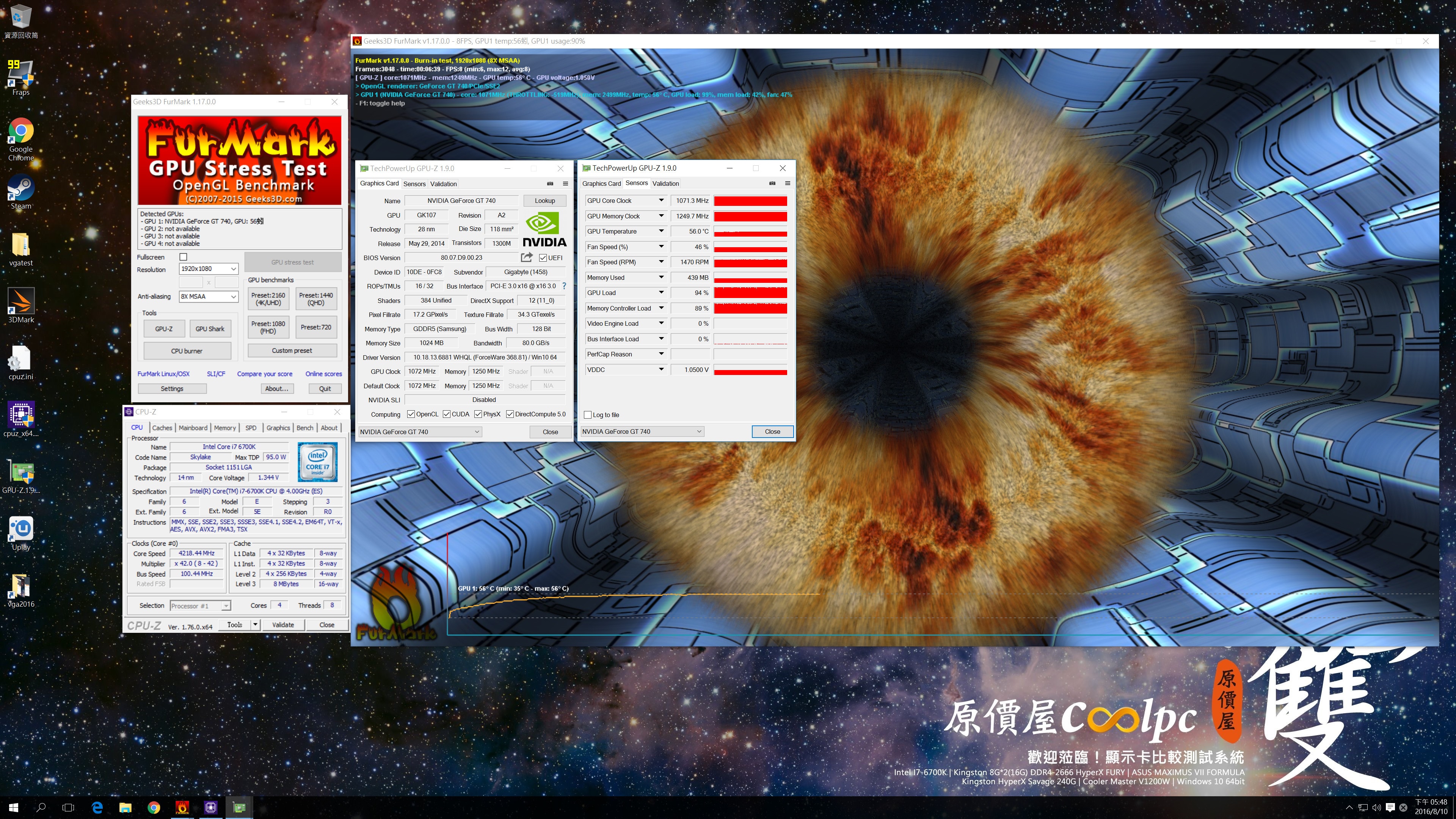Open the cpuz.ini file icon
This screenshot has width=1456, height=819.
coord(21,363)
